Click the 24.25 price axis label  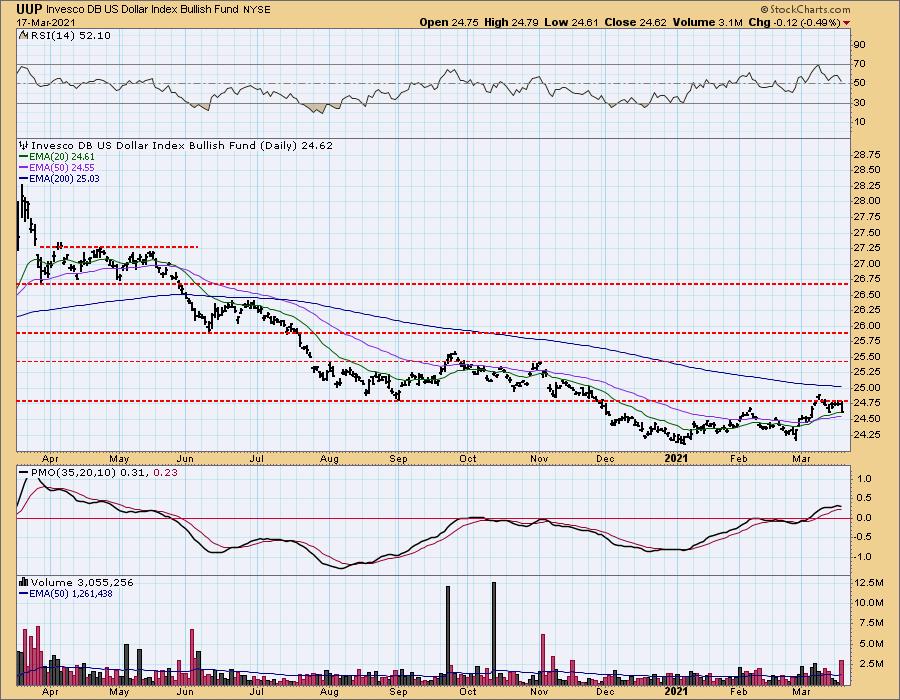(x=867, y=434)
